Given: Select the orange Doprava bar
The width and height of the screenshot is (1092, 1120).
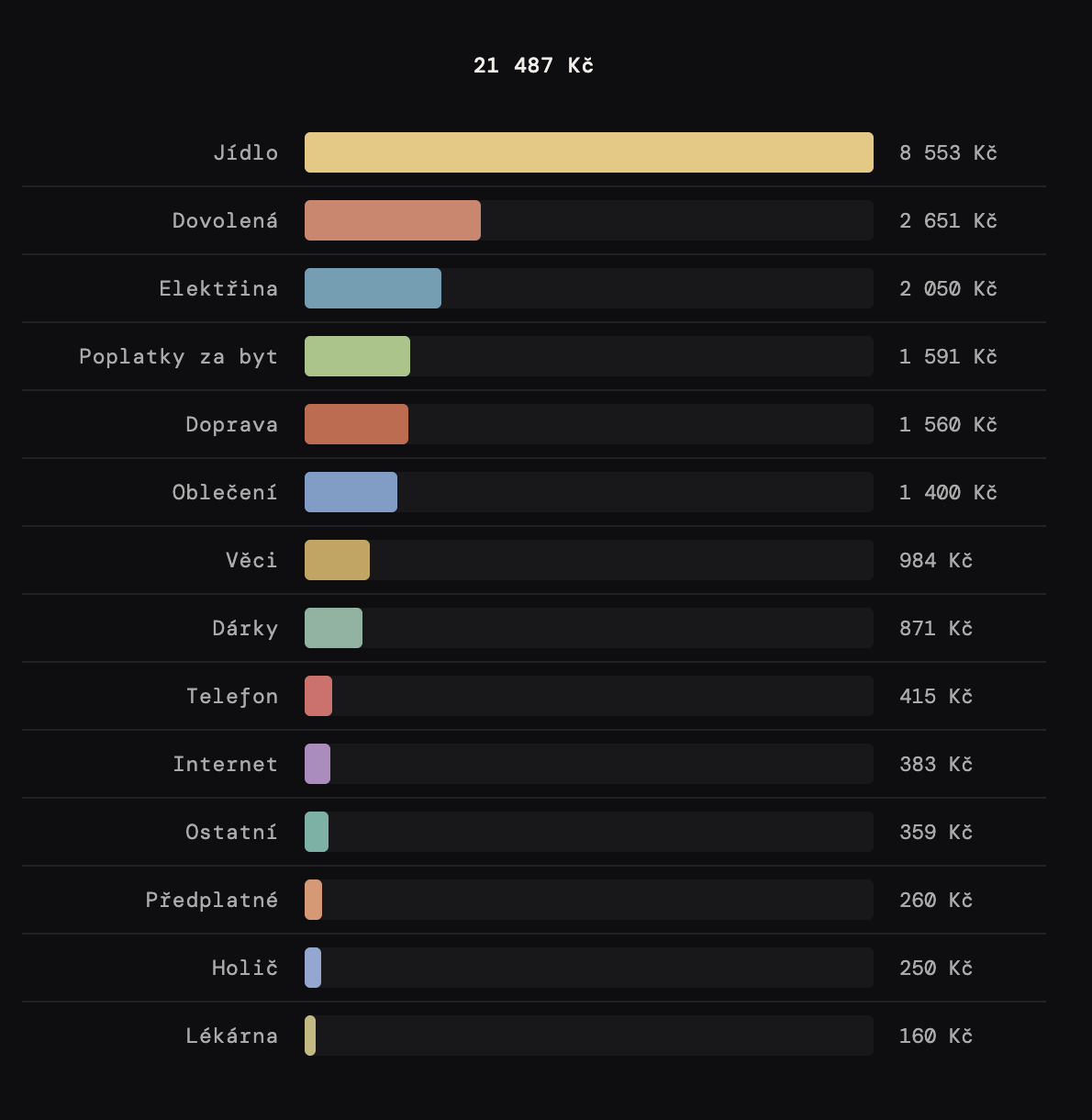Looking at the screenshot, I should click(356, 424).
